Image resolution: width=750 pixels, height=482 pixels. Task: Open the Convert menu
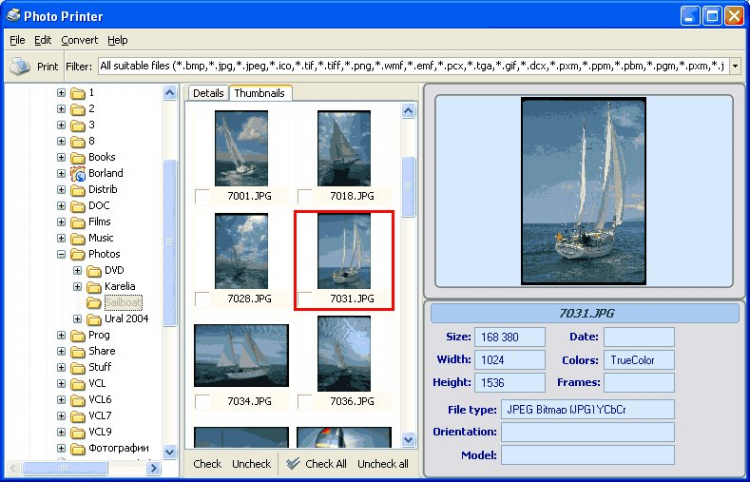[x=79, y=40]
